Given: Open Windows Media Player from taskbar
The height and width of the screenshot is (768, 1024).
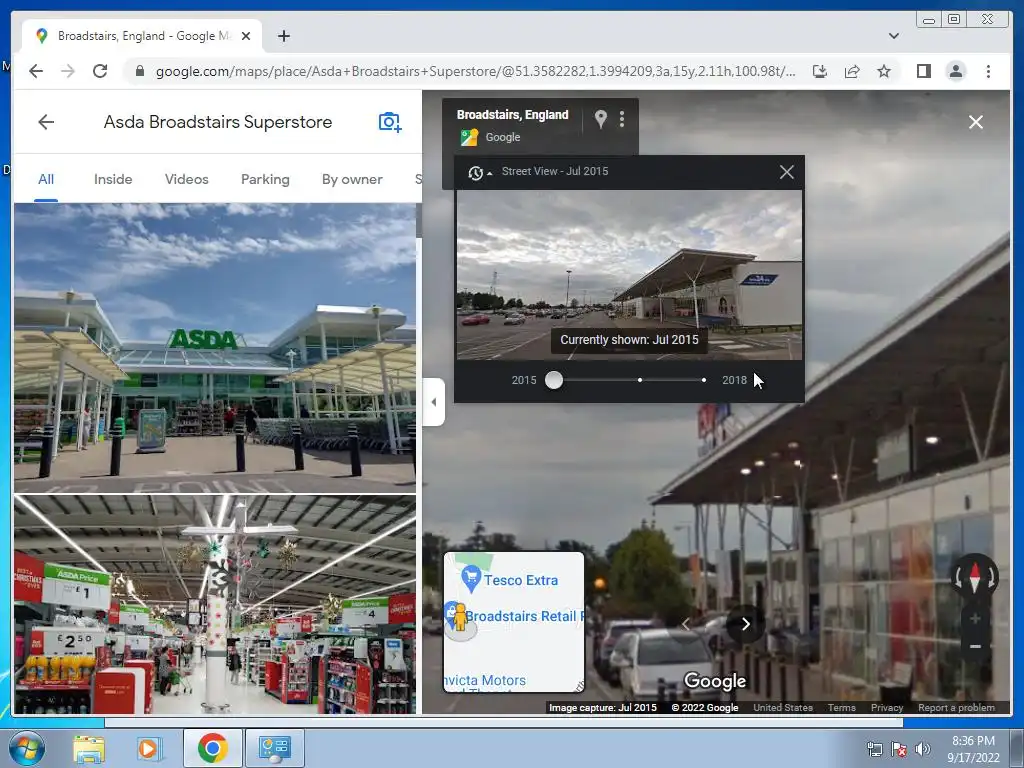Looking at the screenshot, I should coord(149,748).
